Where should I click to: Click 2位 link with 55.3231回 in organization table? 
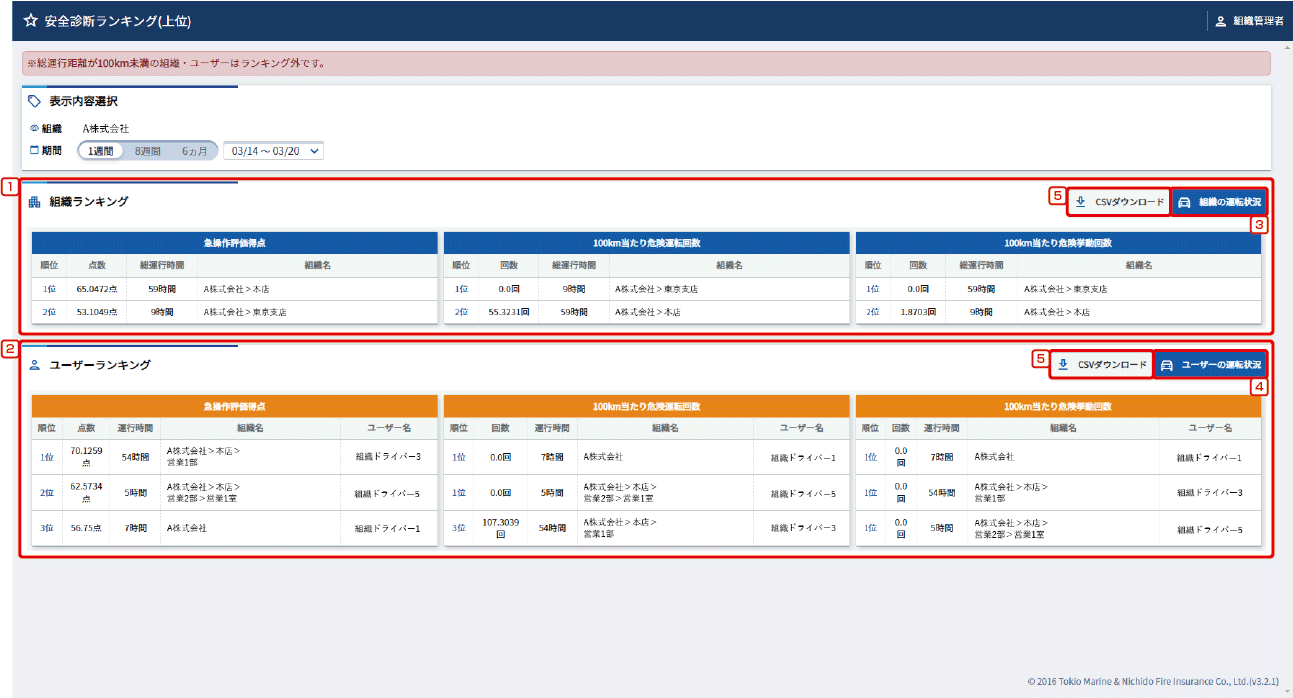[461, 312]
